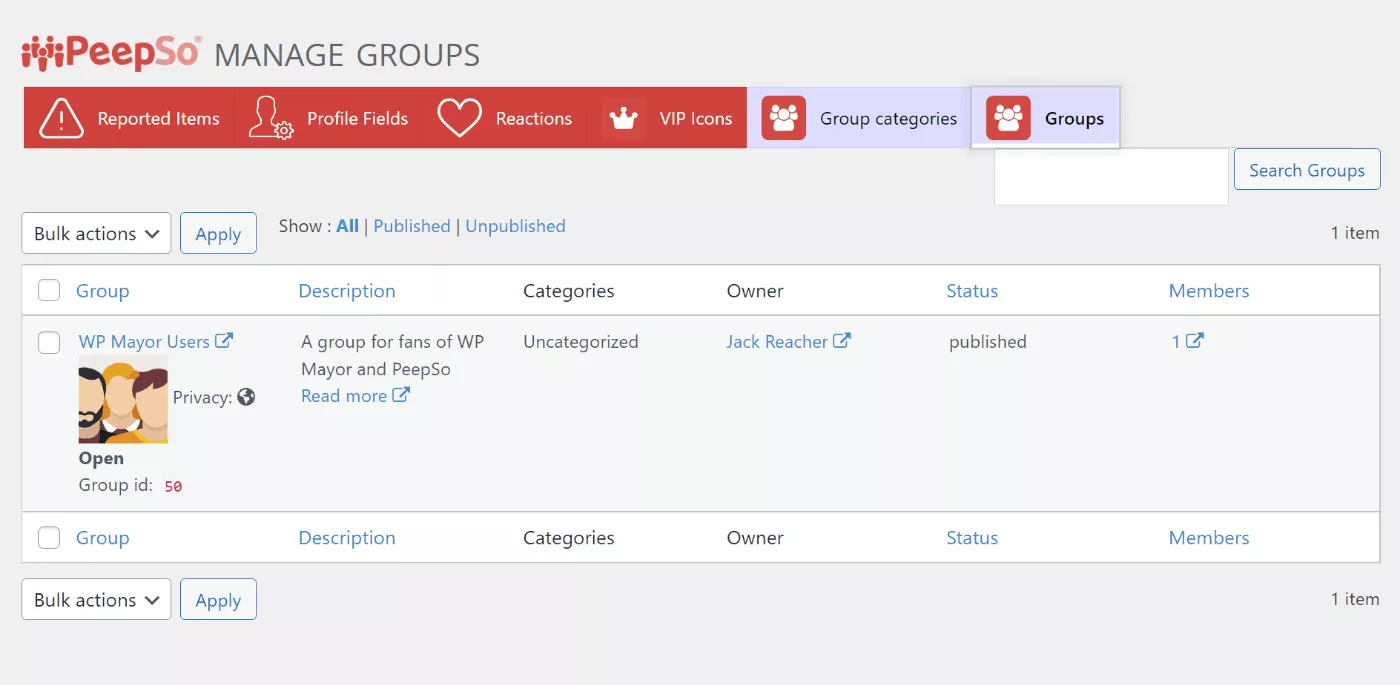
Task: Open the VIP Icons tab
Action: [x=667, y=118]
